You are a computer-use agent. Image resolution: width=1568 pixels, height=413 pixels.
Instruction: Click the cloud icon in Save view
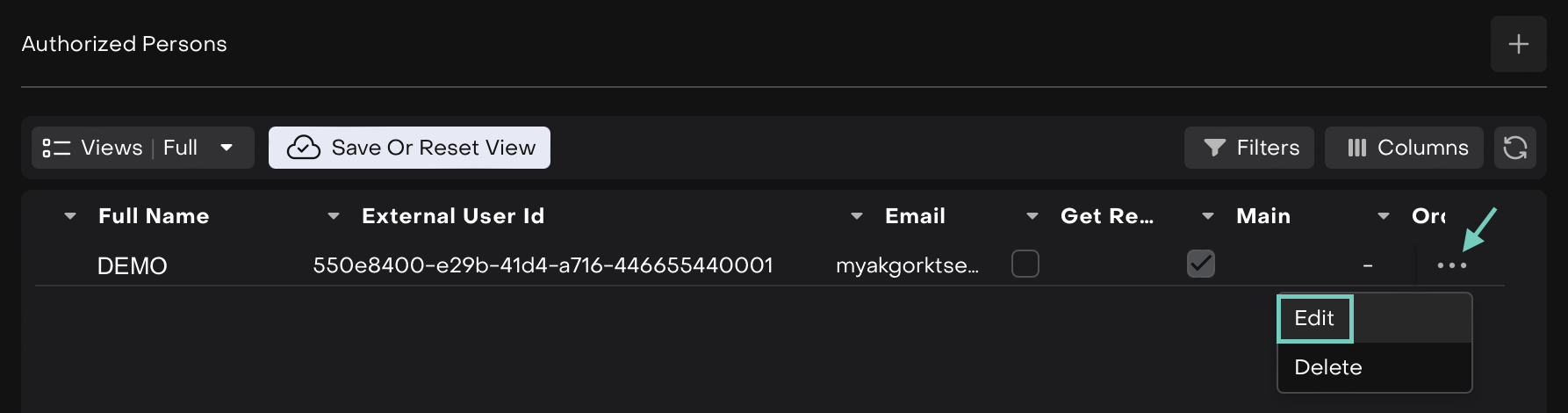click(304, 148)
